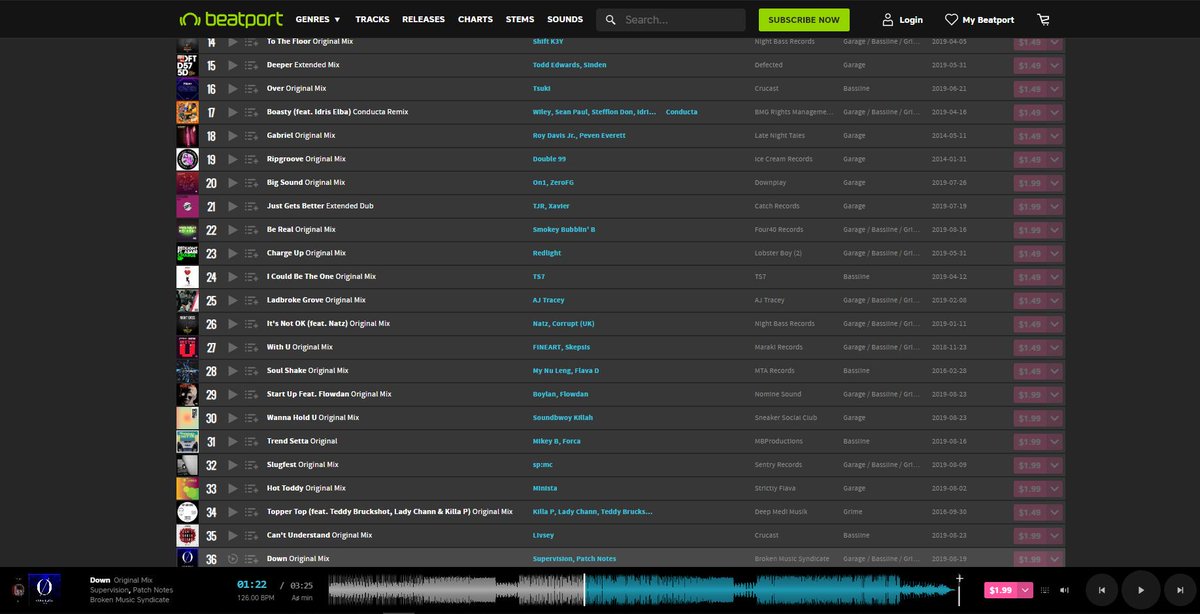Screen dimensions: 1200x614
Task: Open artist link AJ Tracey
Action: point(549,300)
